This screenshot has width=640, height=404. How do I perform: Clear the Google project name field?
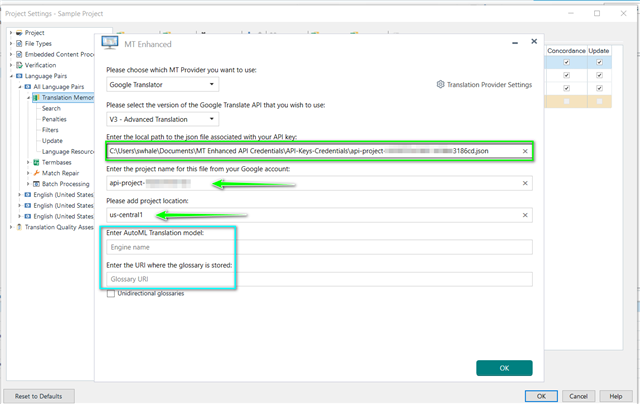pos(525,183)
